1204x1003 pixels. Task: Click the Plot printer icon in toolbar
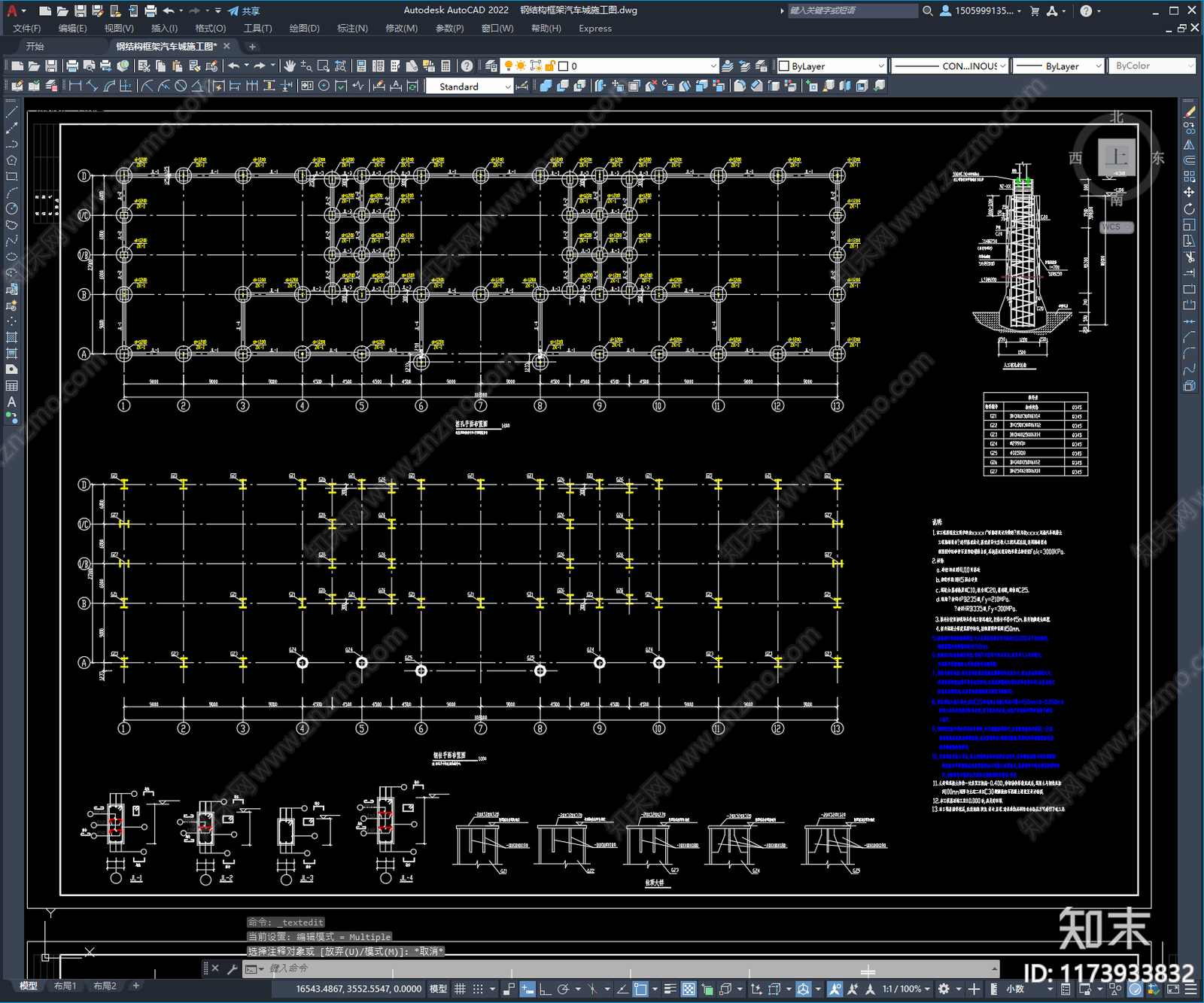click(72, 66)
